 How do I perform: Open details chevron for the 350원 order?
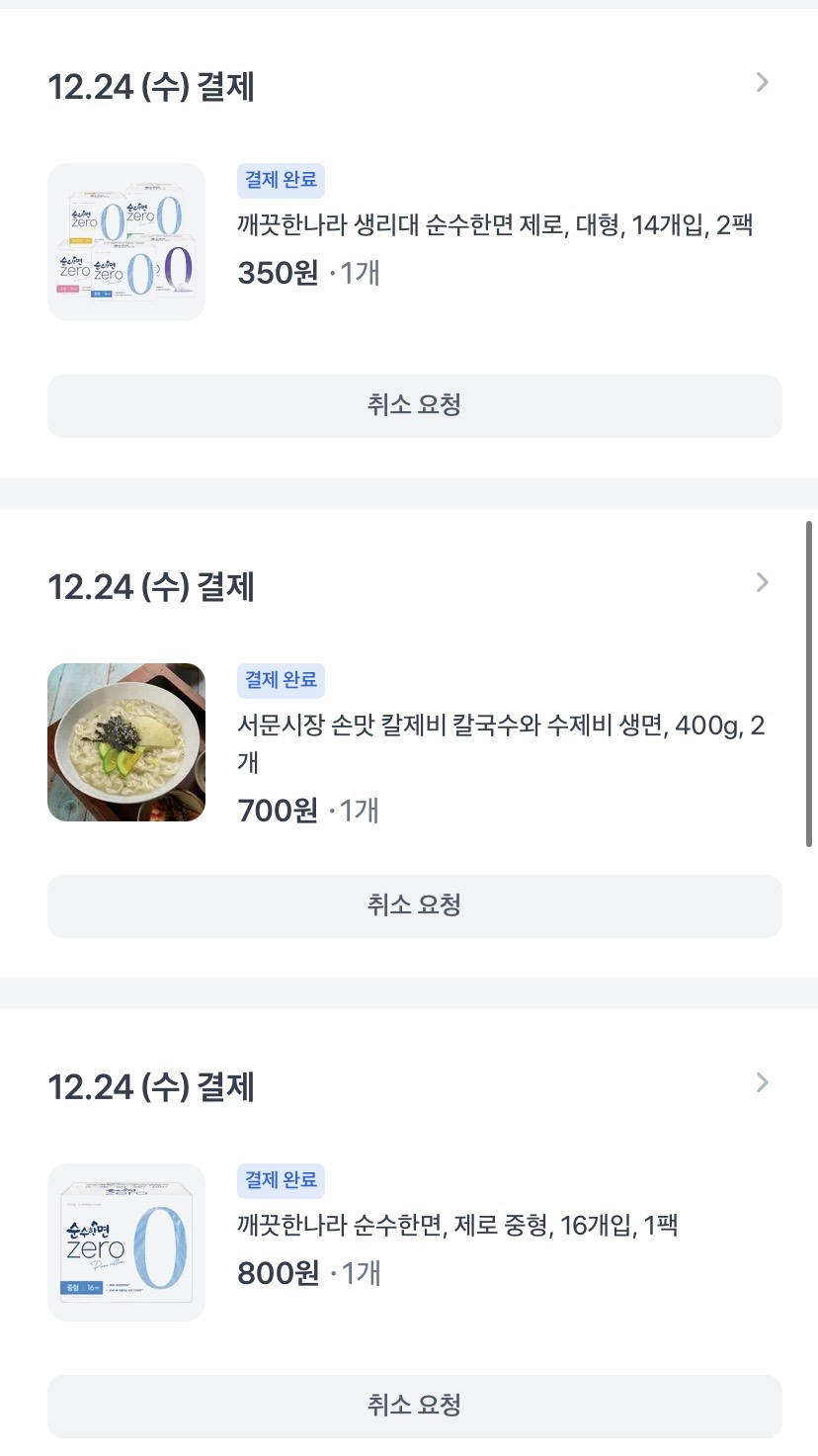pyautogui.click(x=762, y=83)
